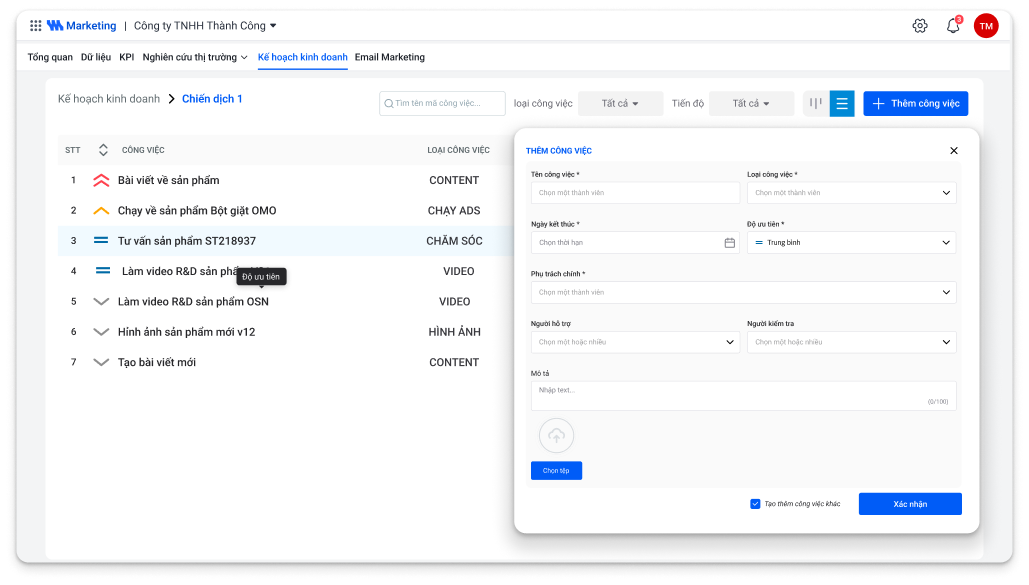Click the Tên công việc input field
This screenshot has height=585, width=1029.
(x=635, y=193)
